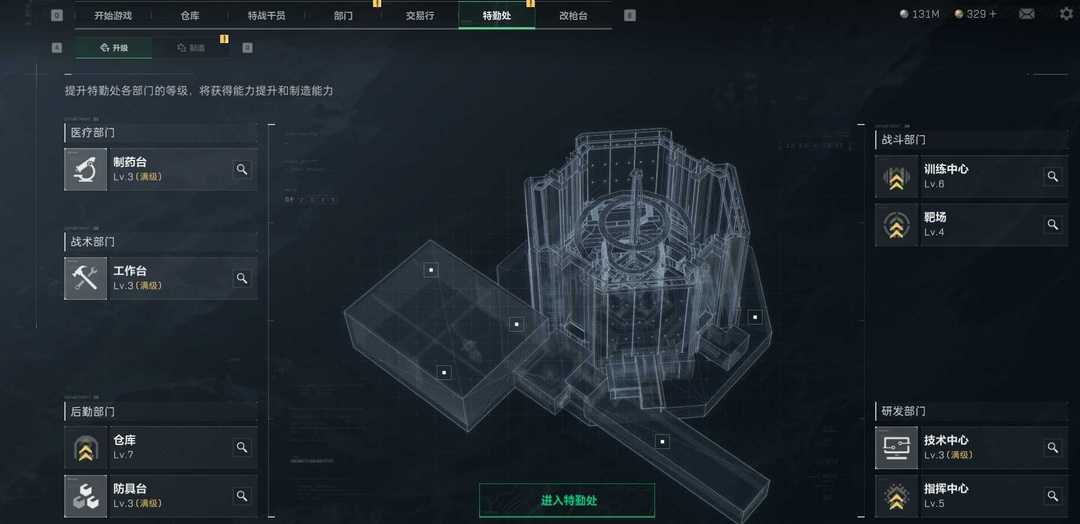1080x524 pixels.
Task: Click the 仓库 upgrade chevrons icon
Action: 85,448
